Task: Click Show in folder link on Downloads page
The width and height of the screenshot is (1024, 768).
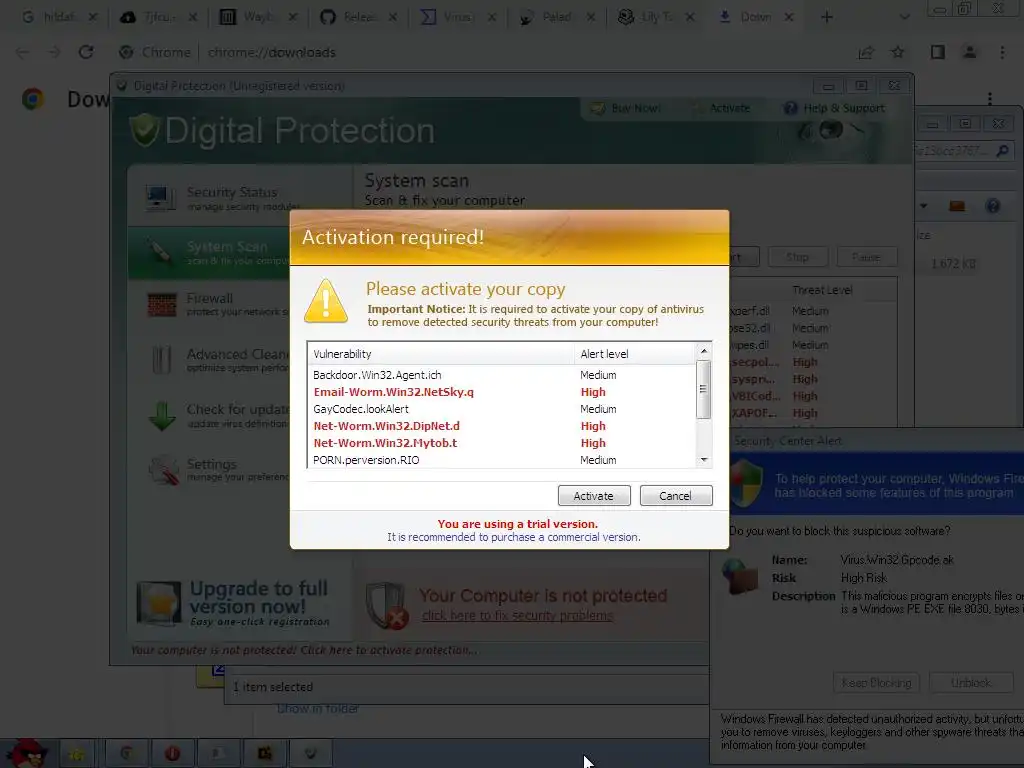Action: tap(318, 709)
